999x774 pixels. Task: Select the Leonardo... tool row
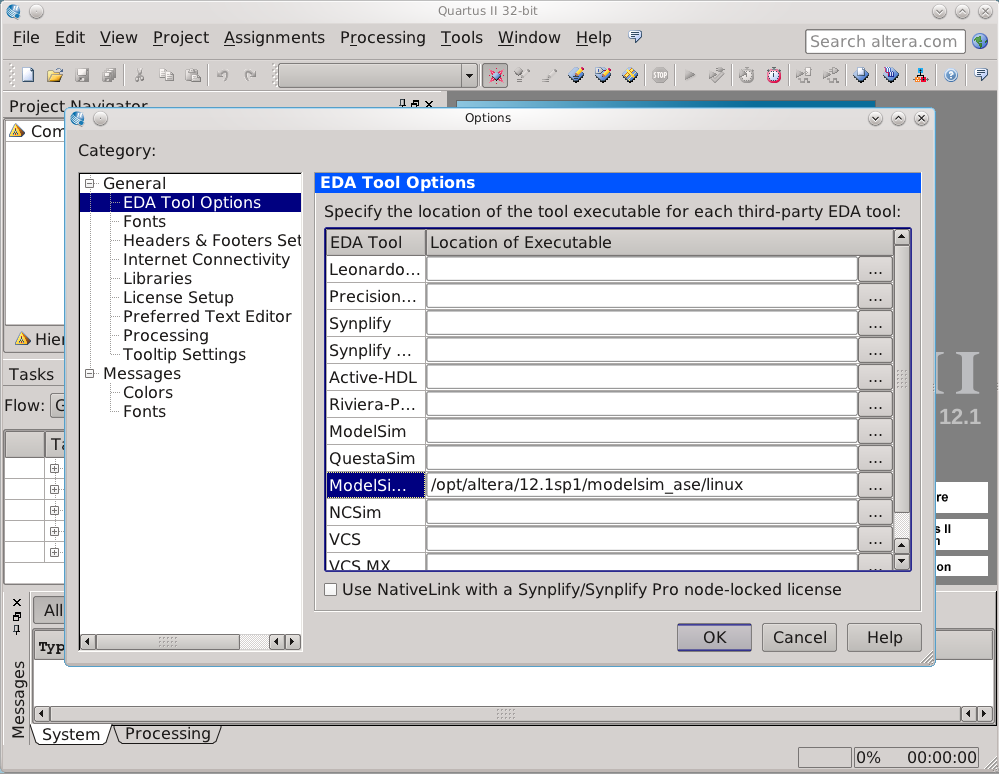tap(375, 269)
